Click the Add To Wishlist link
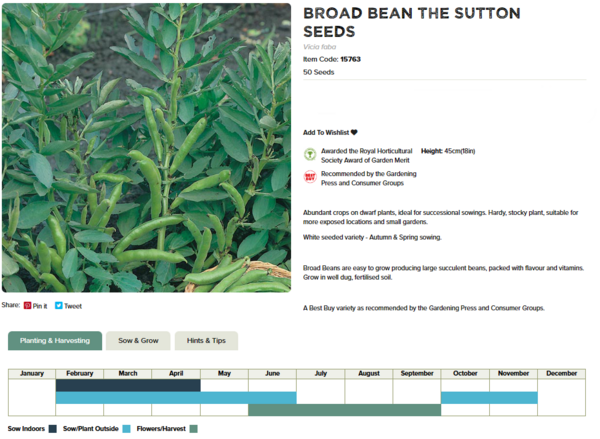This screenshot has width=600, height=439. point(326,132)
